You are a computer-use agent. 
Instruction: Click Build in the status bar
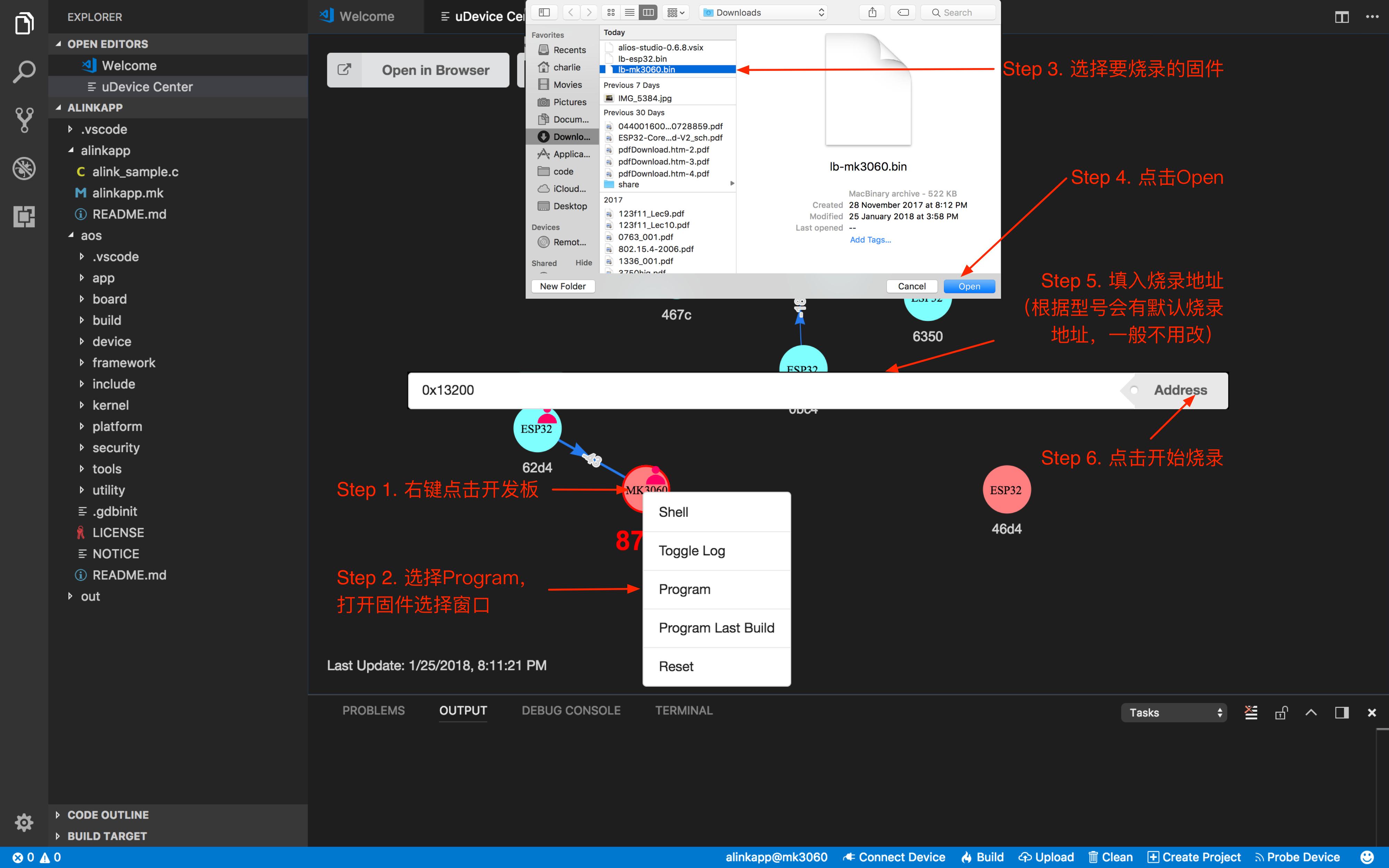pyautogui.click(x=983, y=857)
